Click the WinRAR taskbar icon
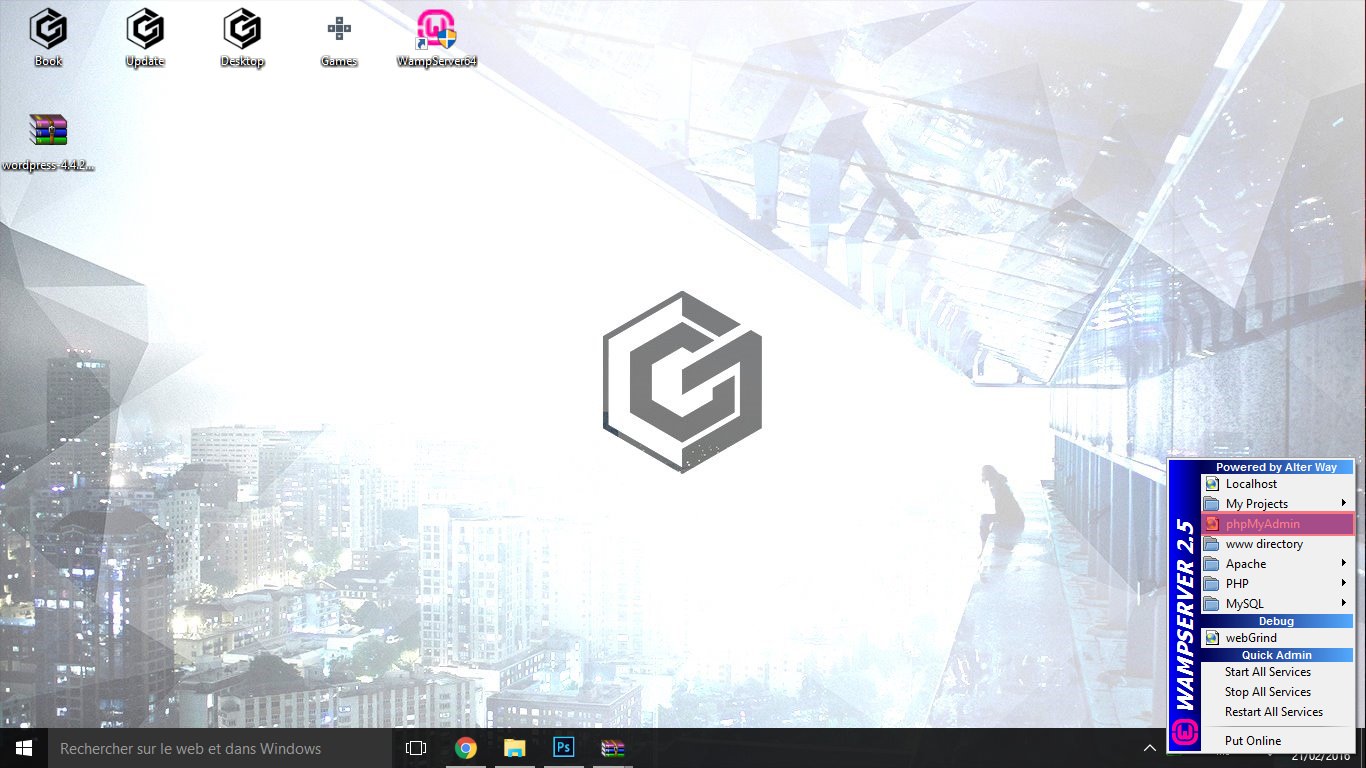 click(x=612, y=748)
